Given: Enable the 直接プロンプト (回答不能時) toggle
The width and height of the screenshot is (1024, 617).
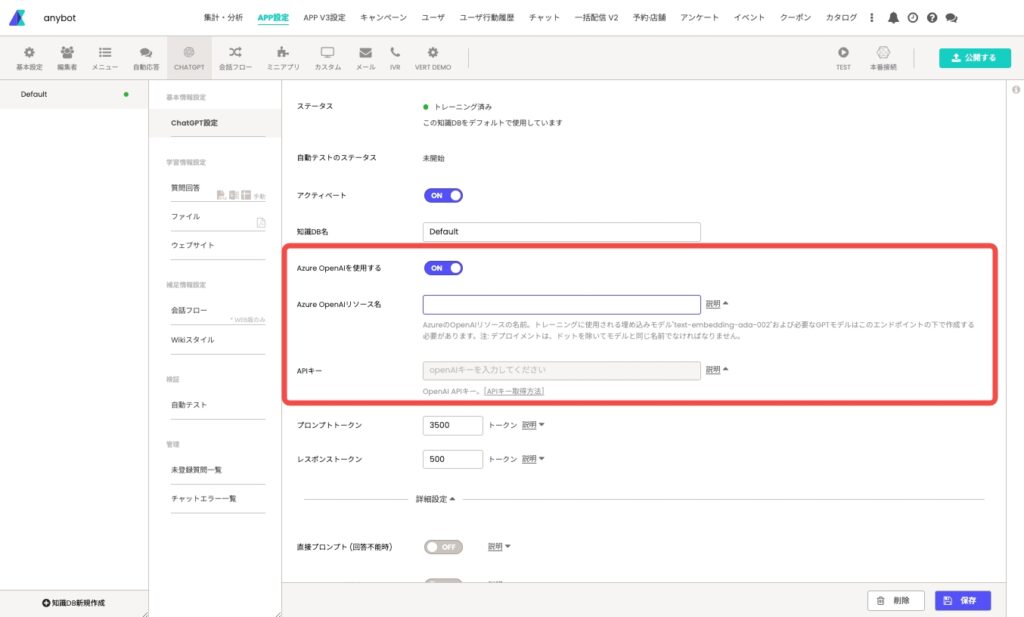Looking at the screenshot, I should tap(443, 547).
